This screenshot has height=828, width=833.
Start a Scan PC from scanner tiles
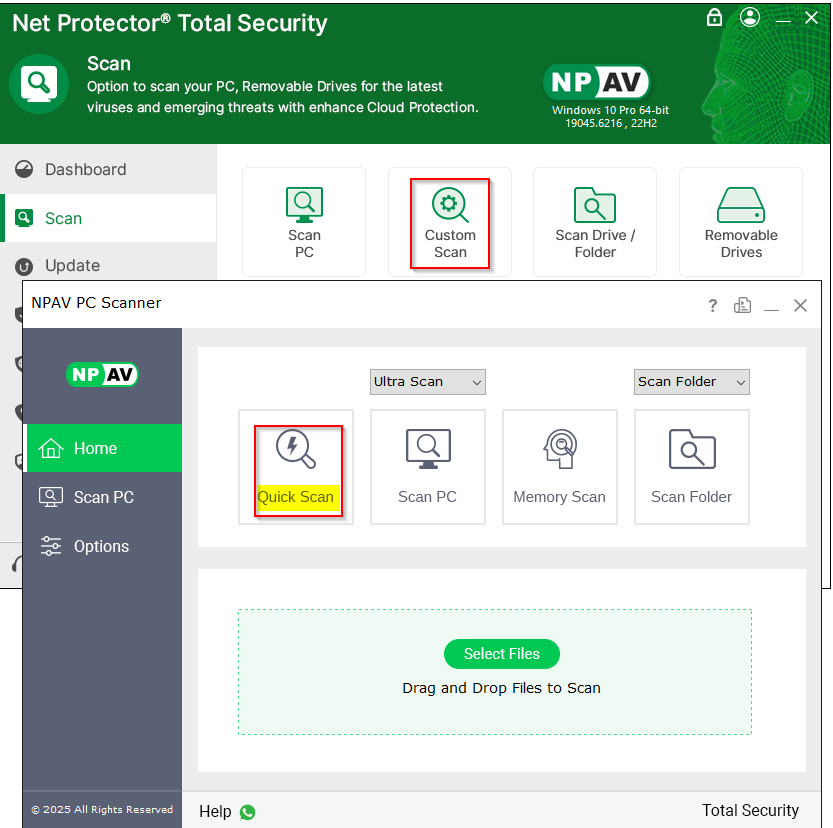click(427, 466)
